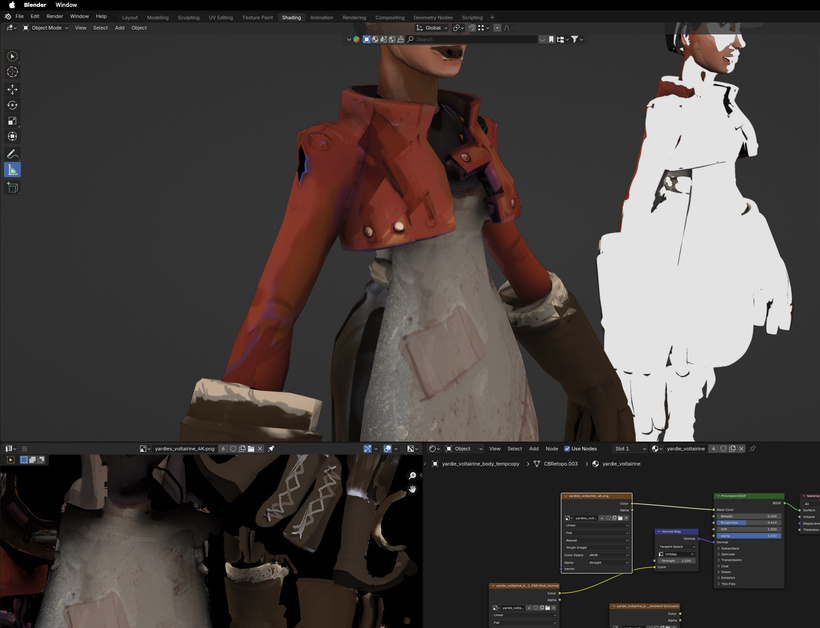Expand the Subsurface section in Principled BSDF
Viewport: 820px width, 628px height.
point(734,548)
